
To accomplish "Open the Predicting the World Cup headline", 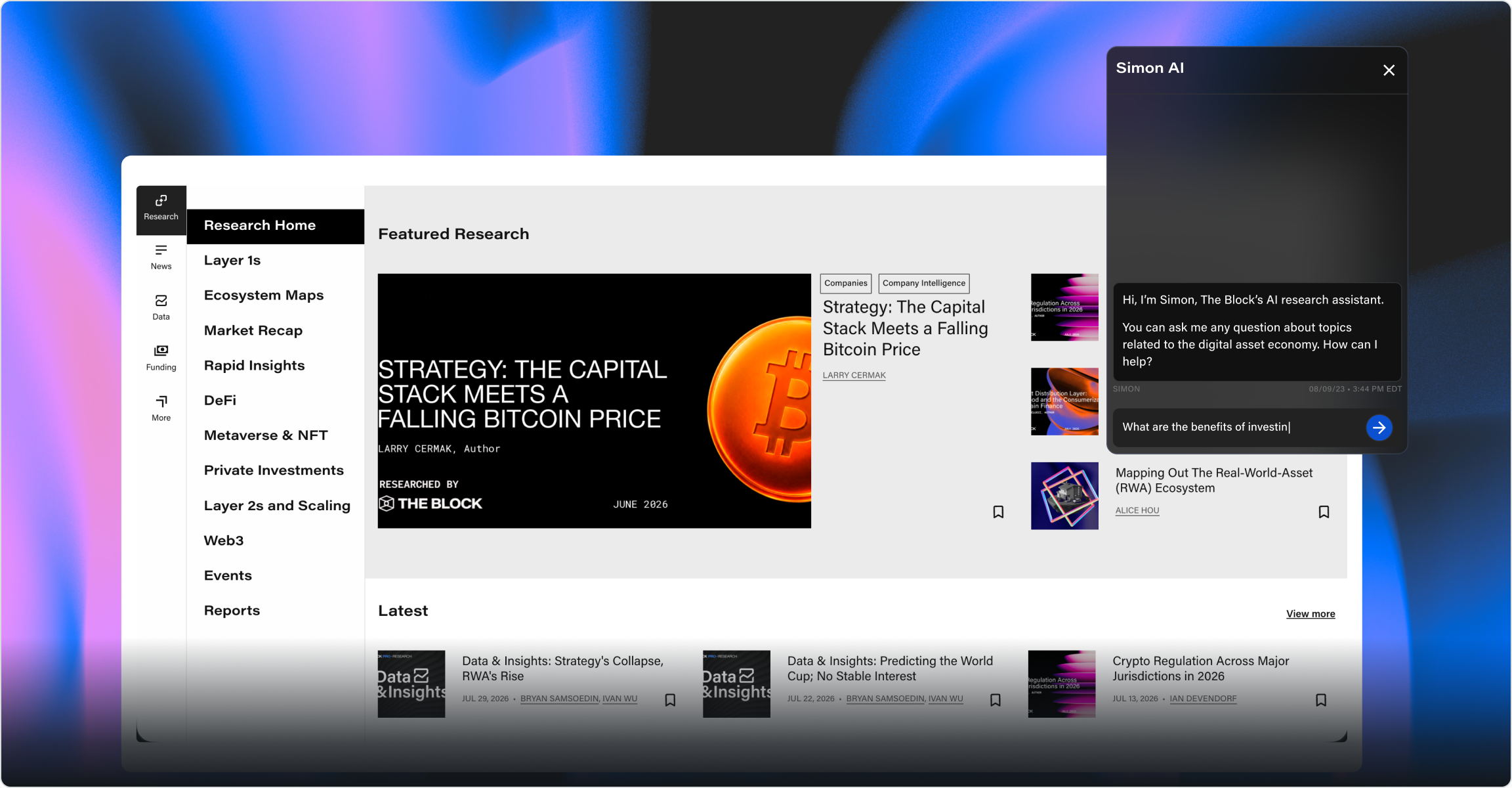I will [890, 668].
